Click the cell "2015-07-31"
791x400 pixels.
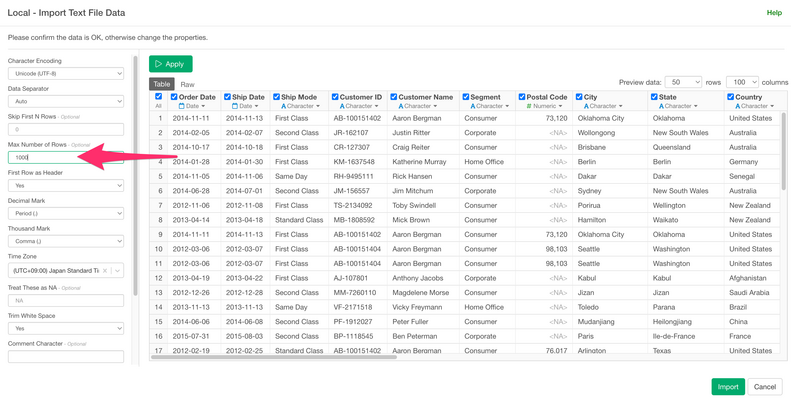(190, 336)
